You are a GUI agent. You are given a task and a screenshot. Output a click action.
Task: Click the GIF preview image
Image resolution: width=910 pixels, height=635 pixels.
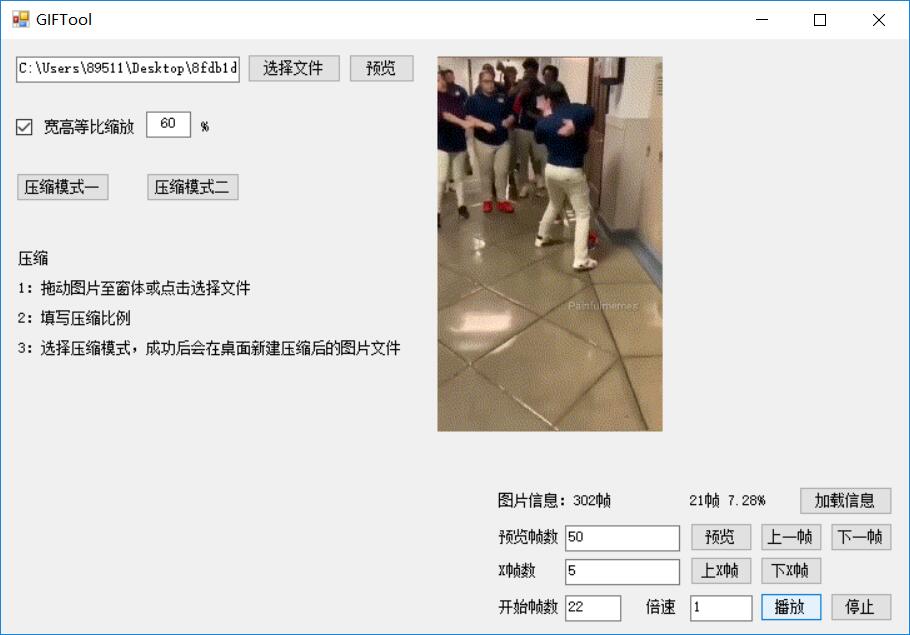pyautogui.click(x=550, y=244)
